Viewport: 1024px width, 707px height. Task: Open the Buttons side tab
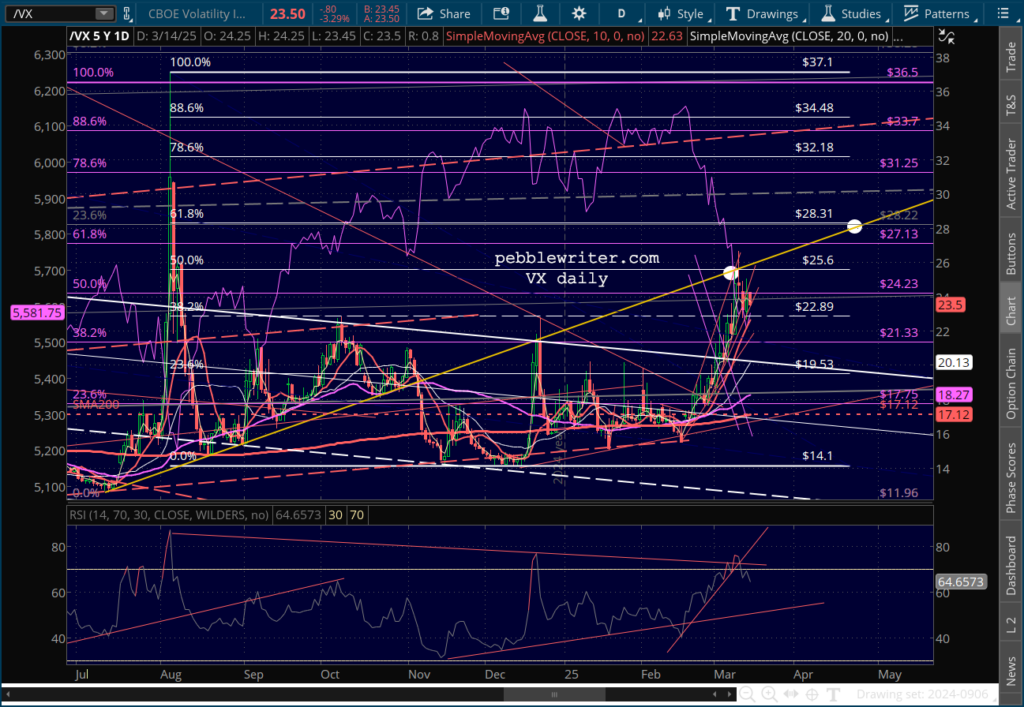click(1010, 254)
